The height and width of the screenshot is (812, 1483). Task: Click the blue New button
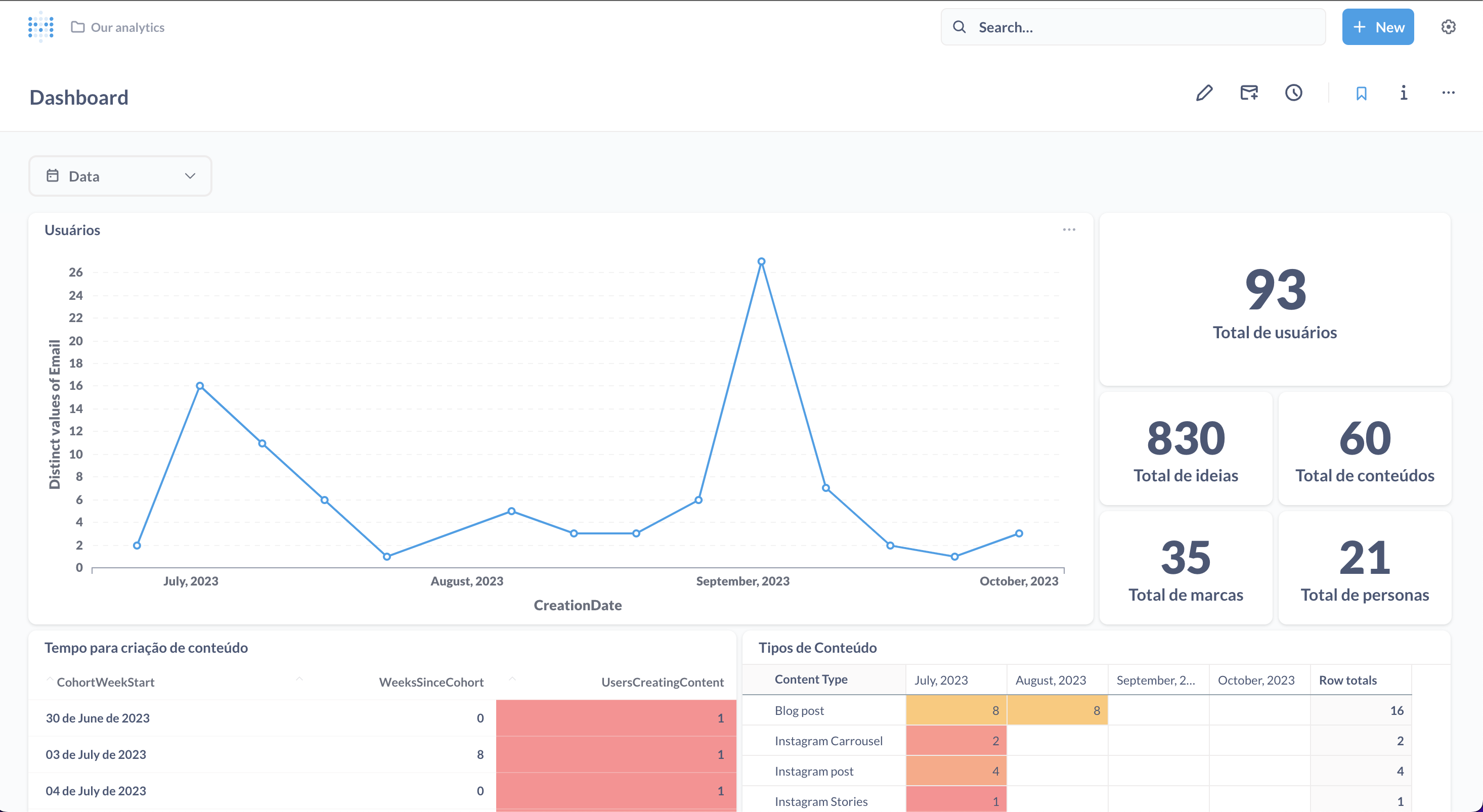coord(1378,27)
